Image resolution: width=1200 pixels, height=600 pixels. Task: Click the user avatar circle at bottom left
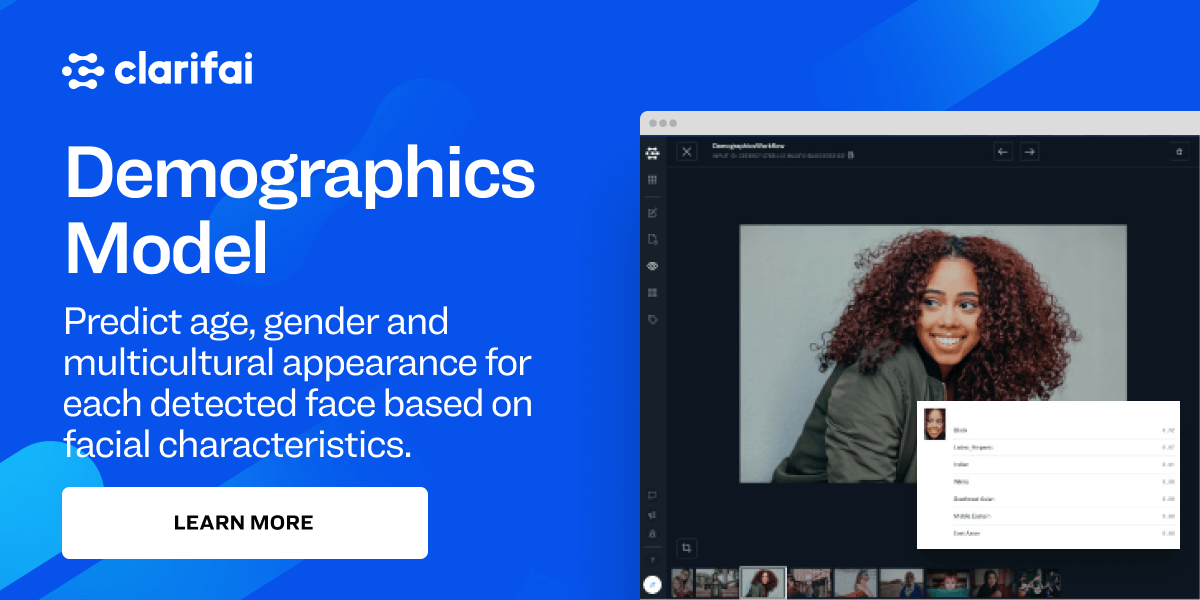[652, 584]
